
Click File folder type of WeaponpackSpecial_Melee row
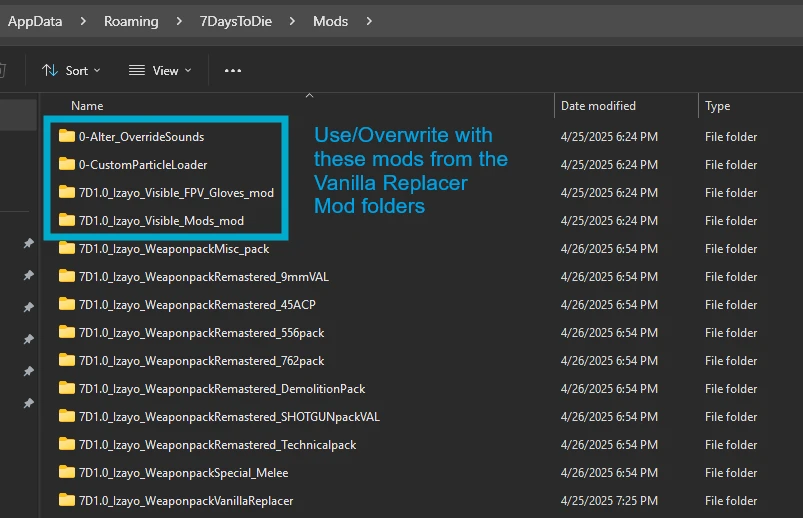point(731,473)
